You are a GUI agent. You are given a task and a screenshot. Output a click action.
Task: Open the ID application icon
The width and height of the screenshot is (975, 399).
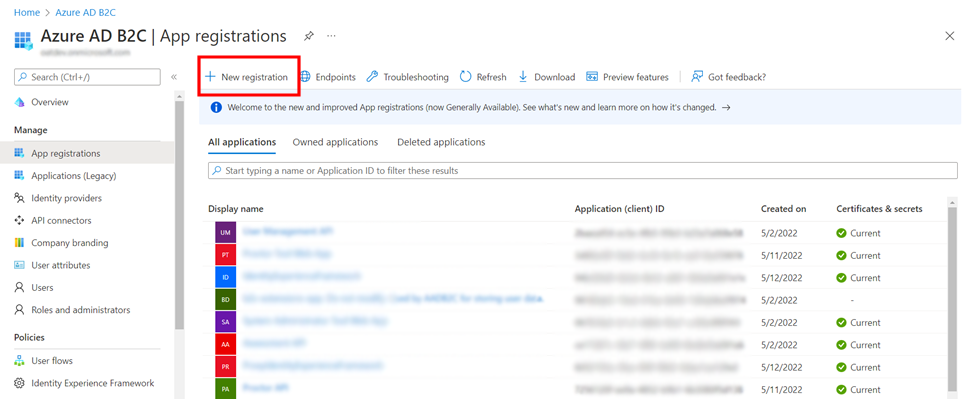coord(225,277)
